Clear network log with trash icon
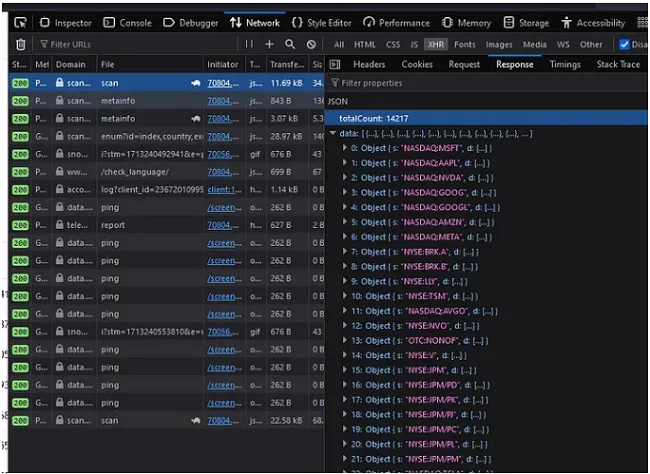650x474 pixels. [x=20, y=44]
